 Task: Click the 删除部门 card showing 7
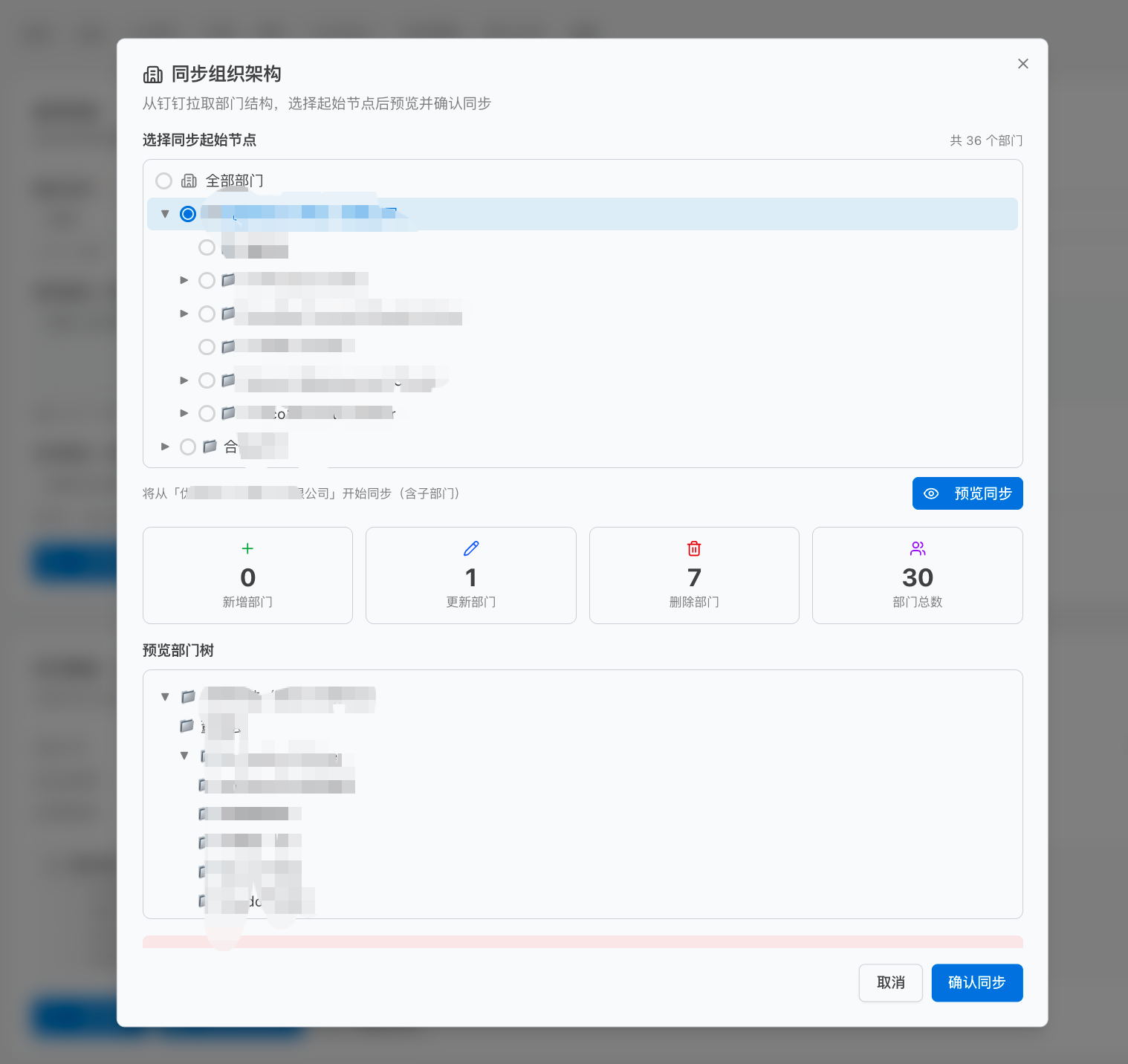pyautogui.click(x=694, y=575)
